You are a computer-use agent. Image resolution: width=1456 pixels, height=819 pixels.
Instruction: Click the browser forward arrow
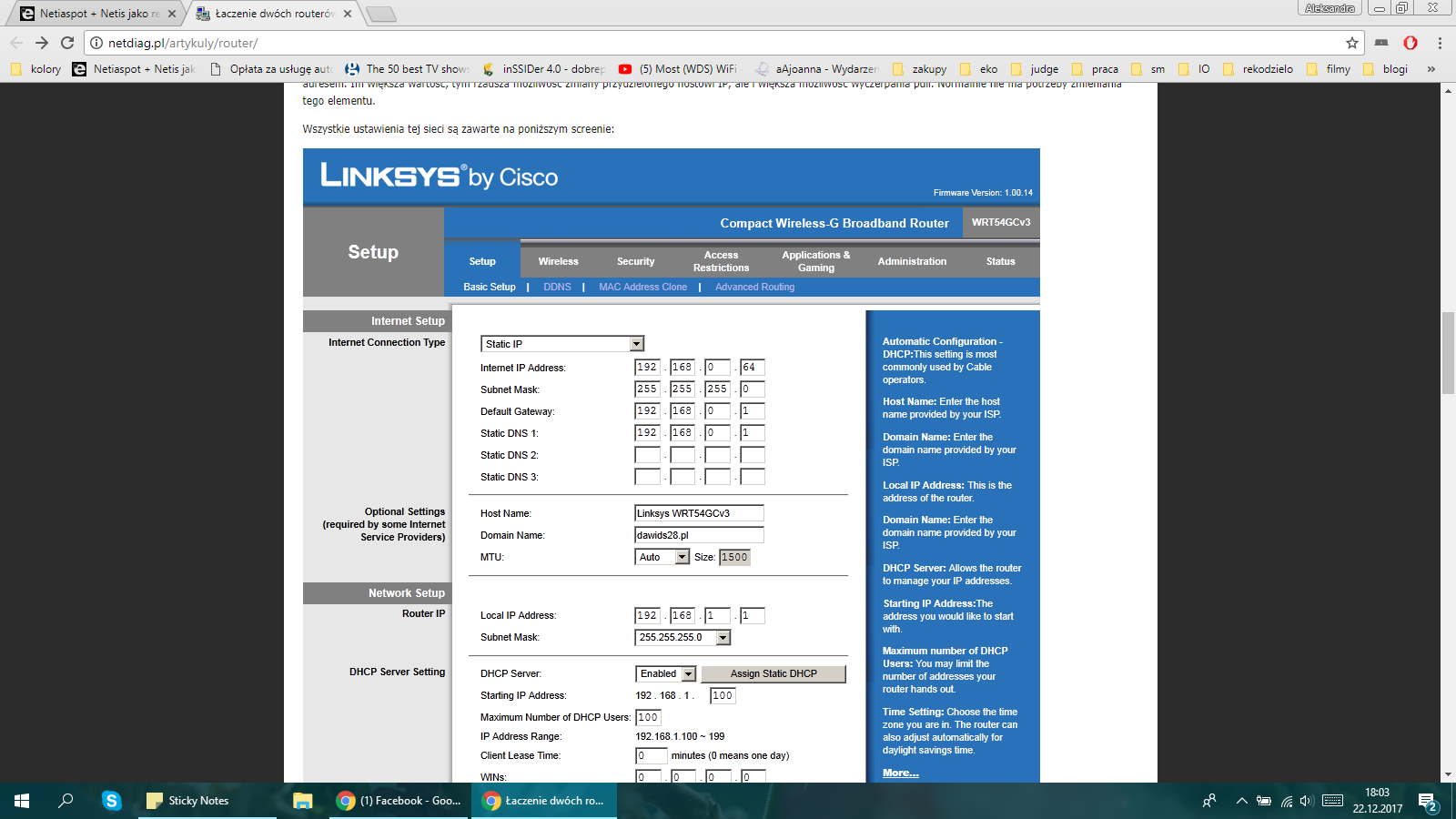tap(42, 43)
